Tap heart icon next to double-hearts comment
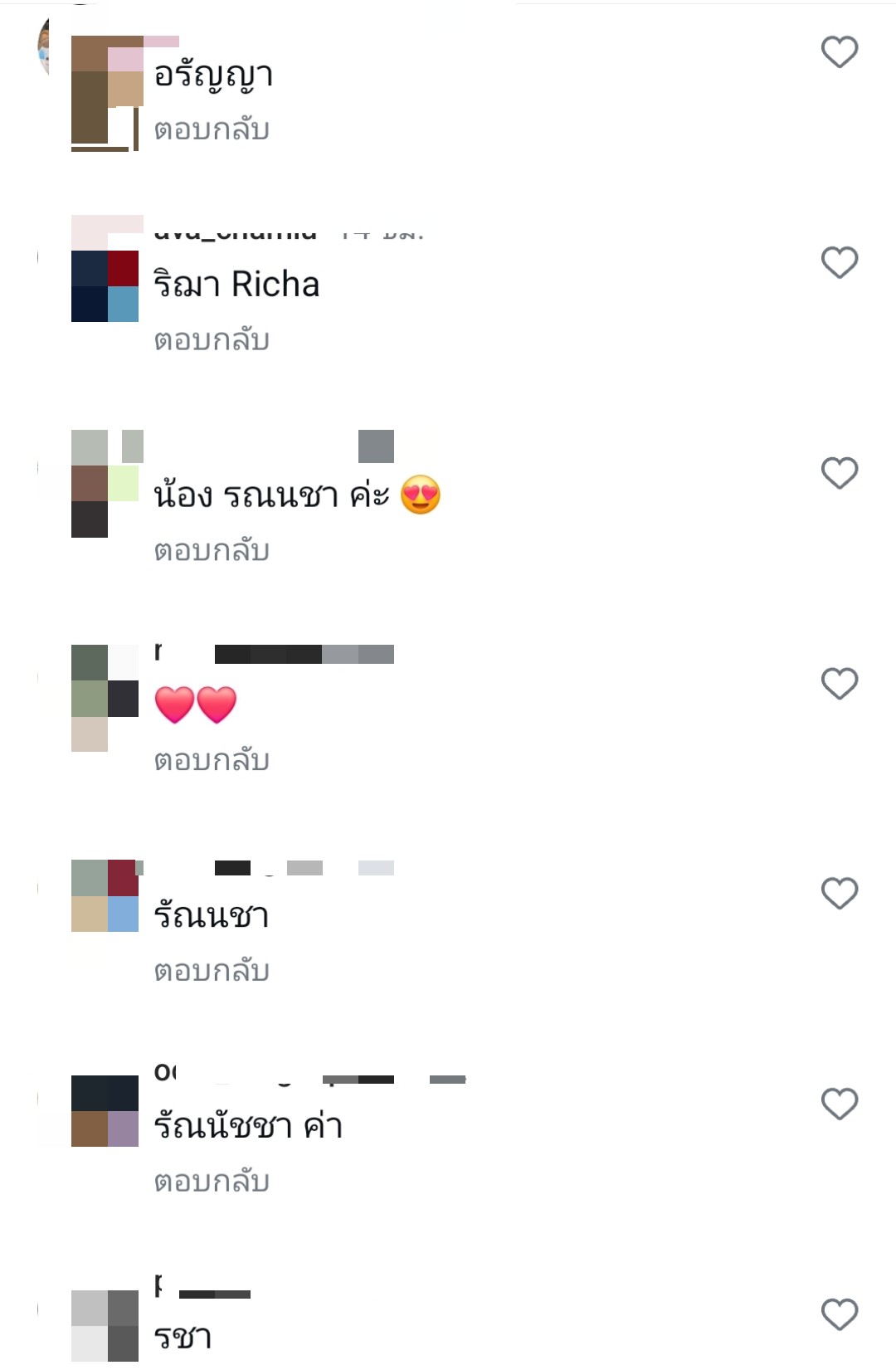The height and width of the screenshot is (1370, 896). [840, 684]
